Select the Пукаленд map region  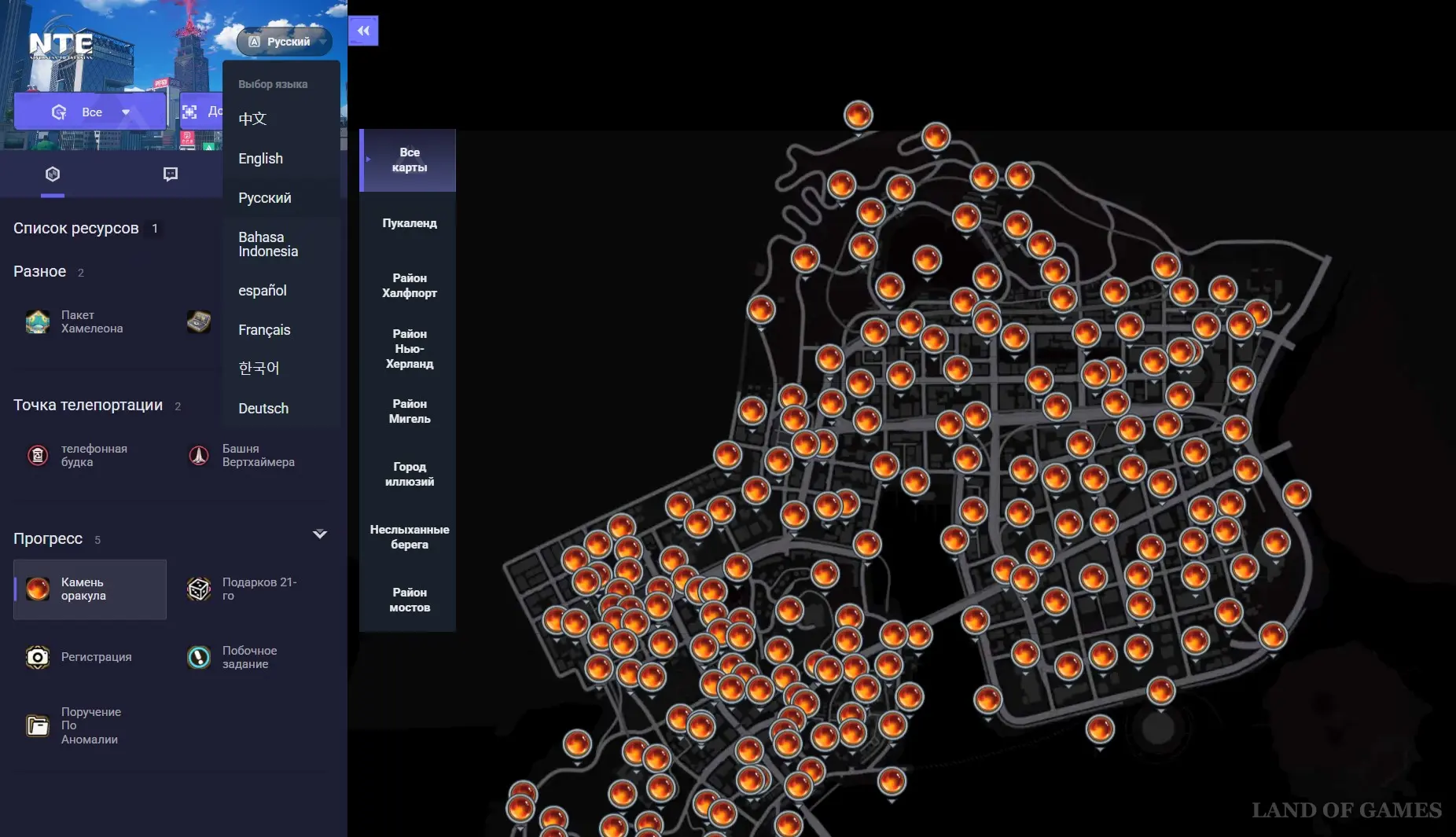coord(409,223)
